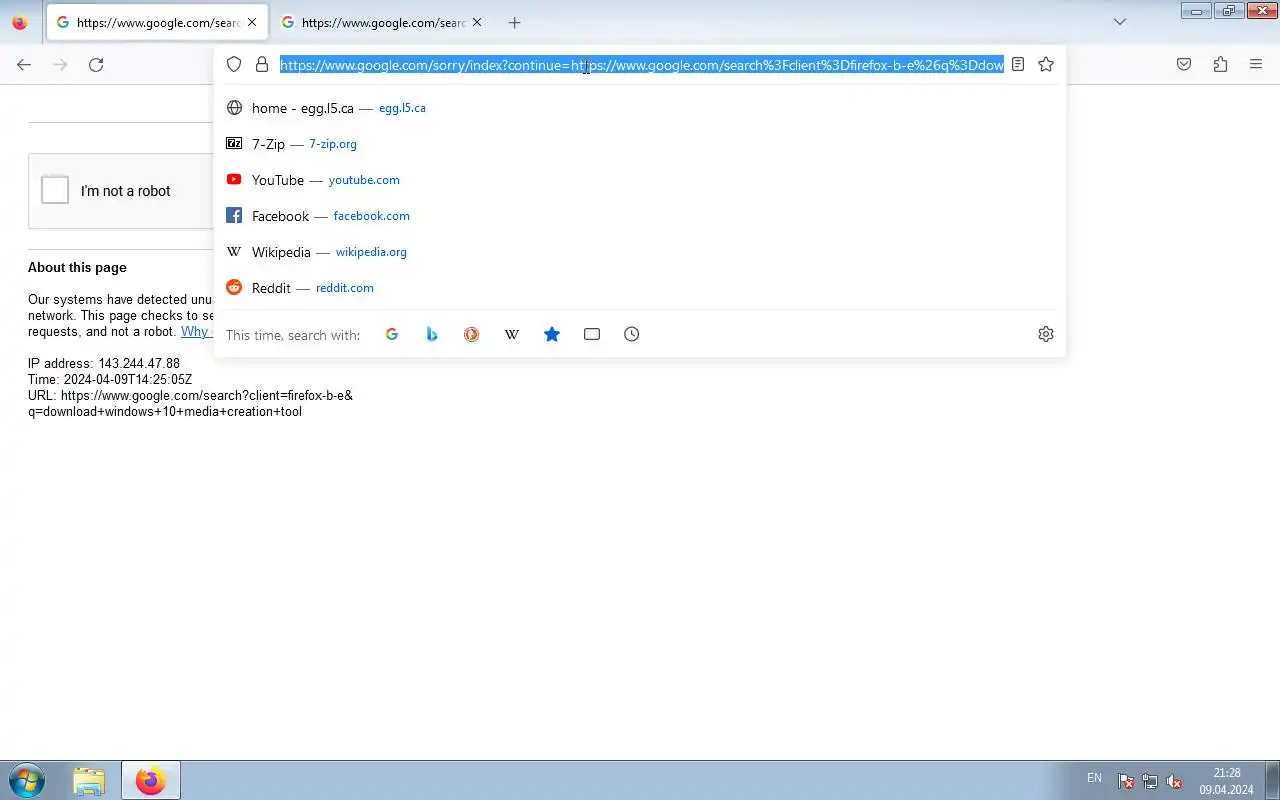Search this time with Google
Screen dimensions: 1280x800
(x=392, y=334)
